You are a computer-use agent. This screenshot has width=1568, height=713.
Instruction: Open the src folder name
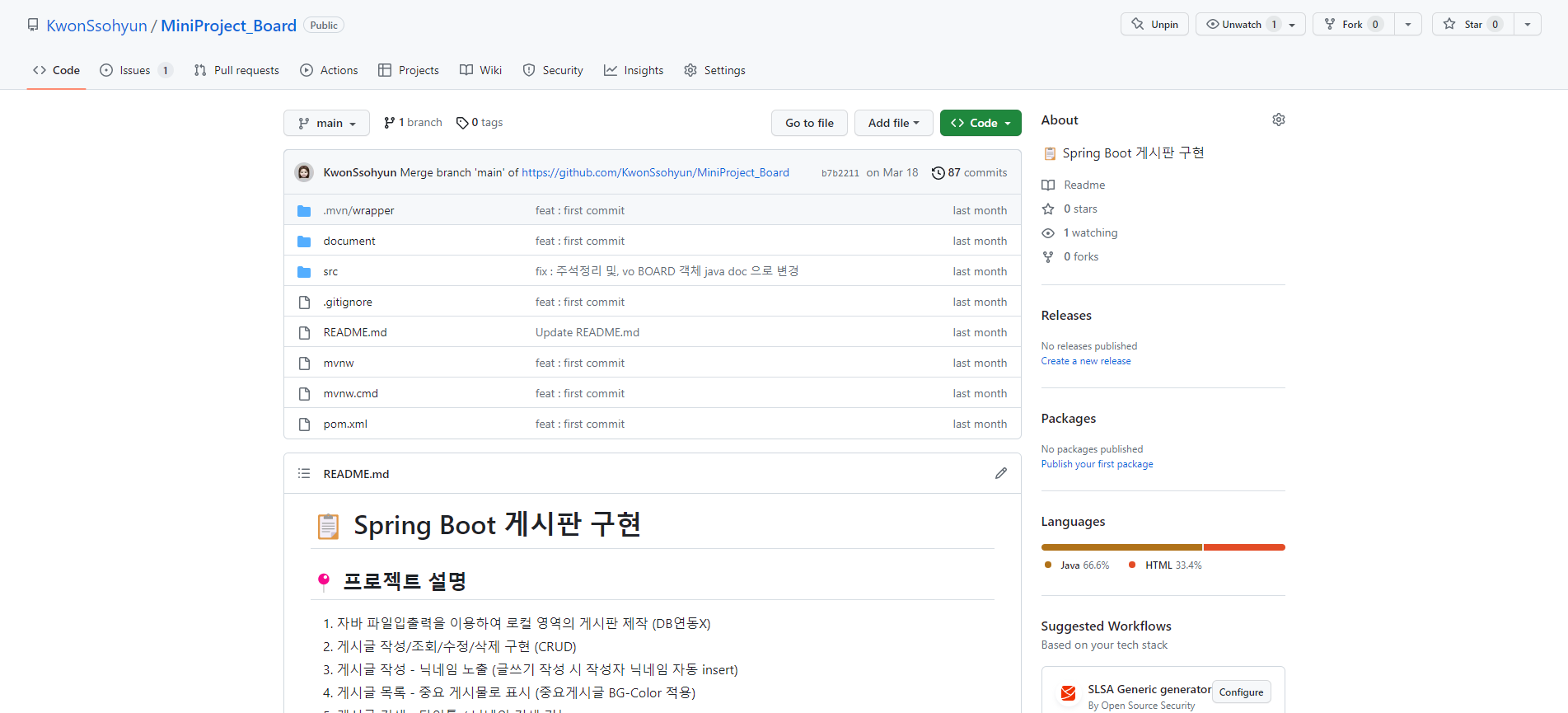coord(330,271)
